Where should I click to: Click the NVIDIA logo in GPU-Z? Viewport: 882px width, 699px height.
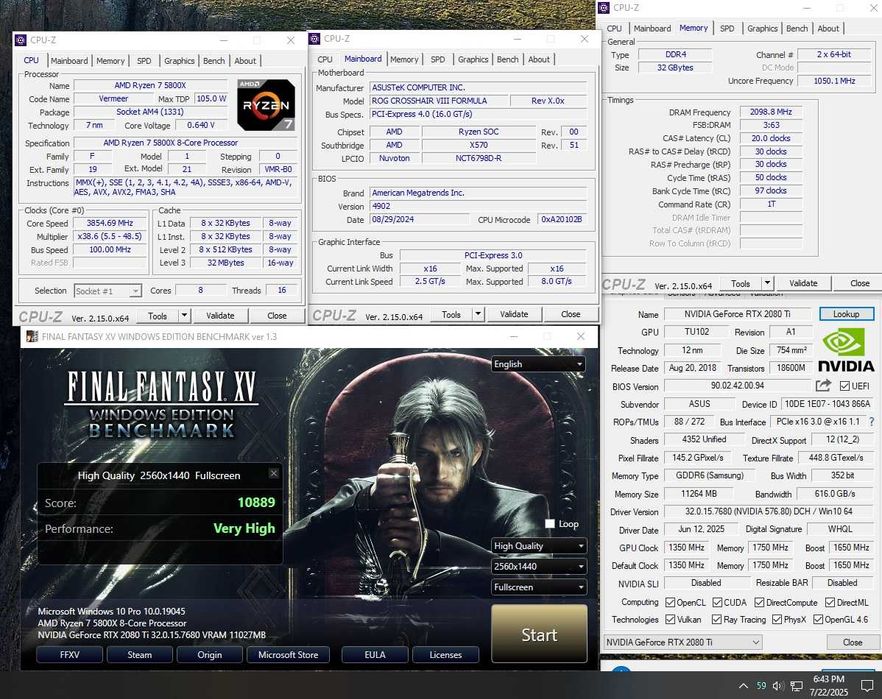[x=845, y=351]
